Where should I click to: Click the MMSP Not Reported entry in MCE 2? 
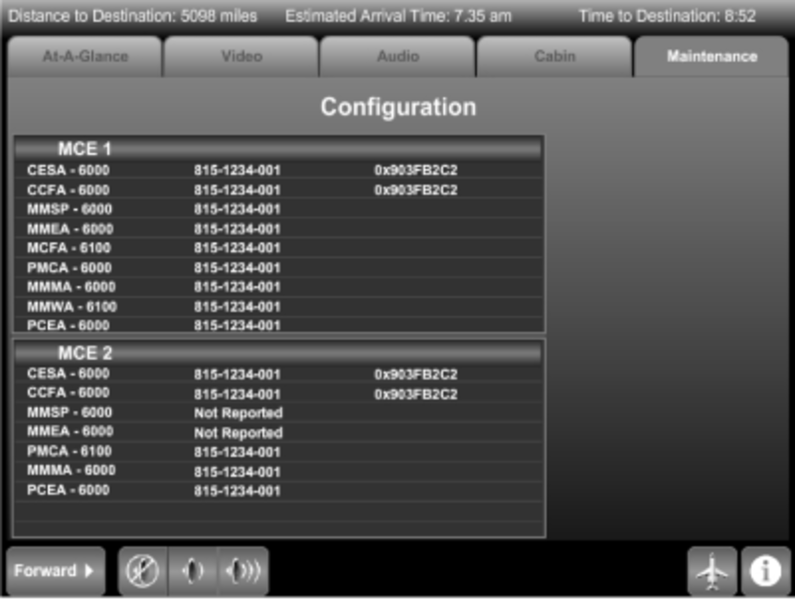[x=238, y=413]
